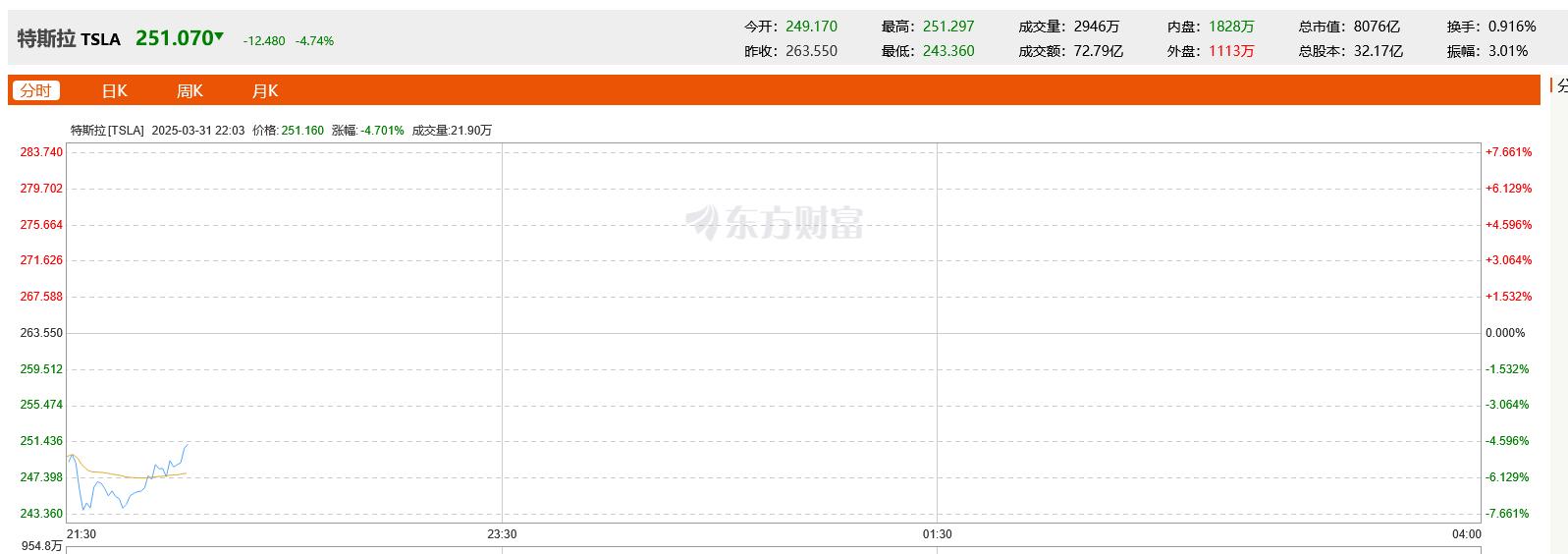Click the +7.661% percent axis label
1568x554 pixels.
click(x=1509, y=152)
